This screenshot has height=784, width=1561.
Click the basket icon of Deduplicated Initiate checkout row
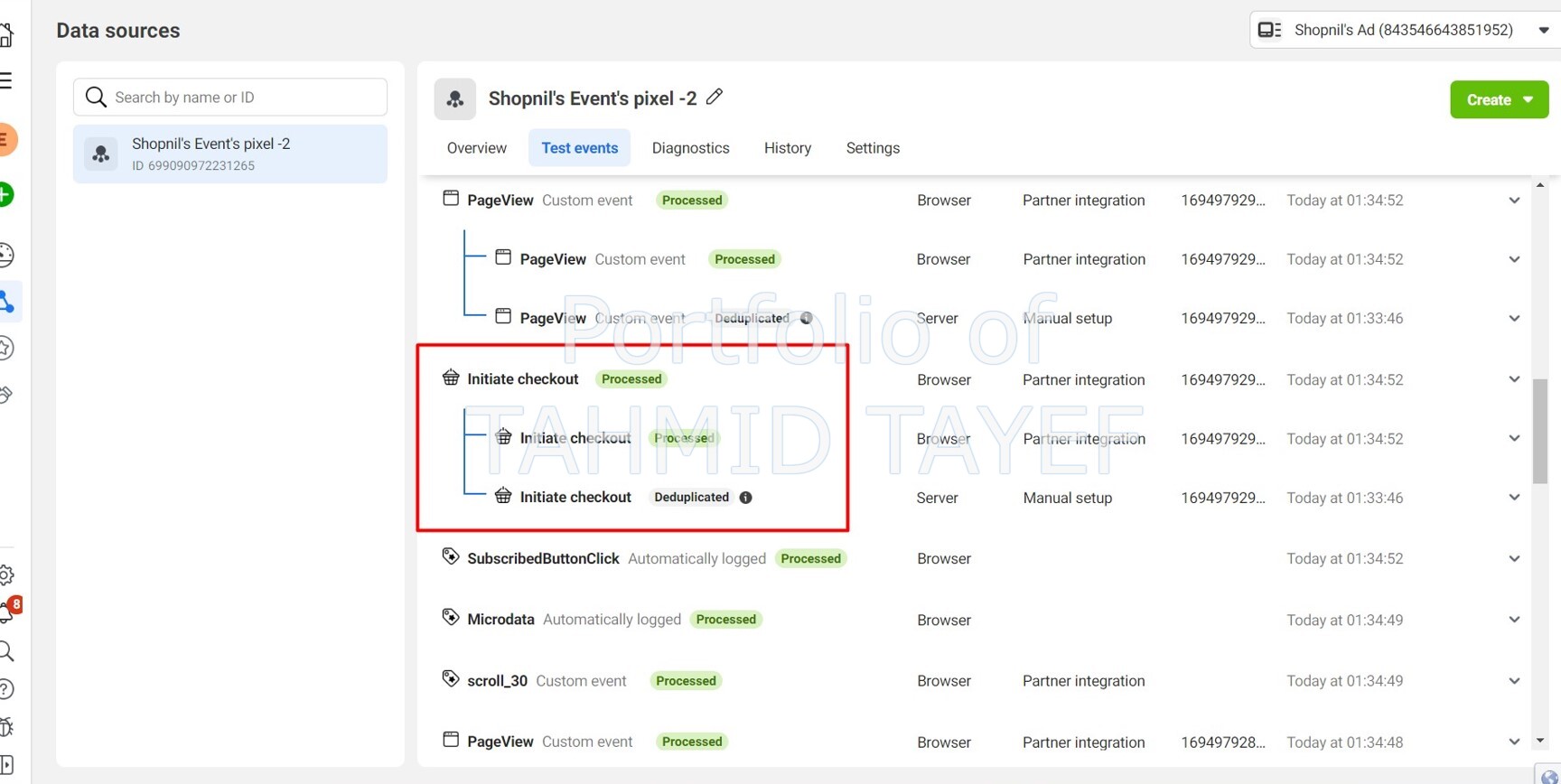click(x=503, y=496)
